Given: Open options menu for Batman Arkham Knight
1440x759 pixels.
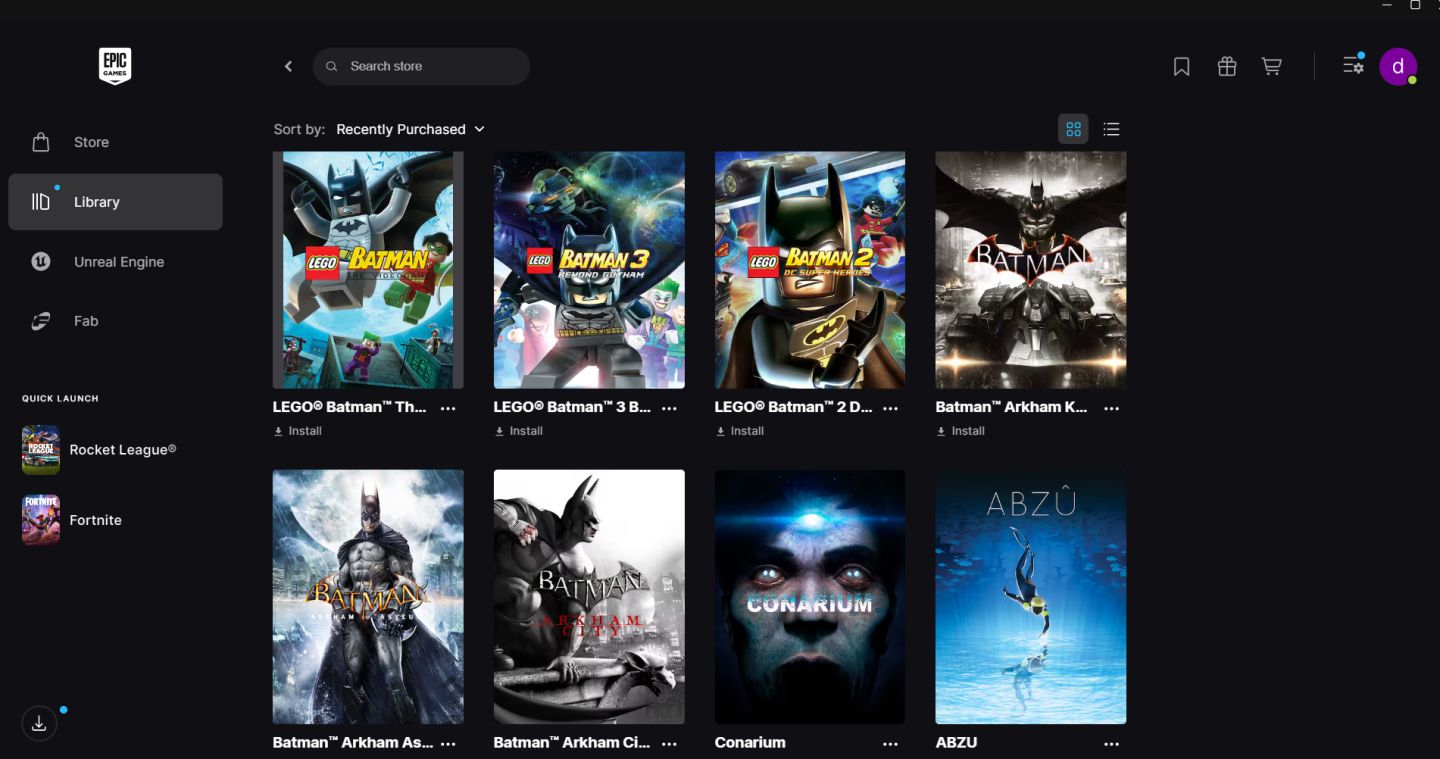Looking at the screenshot, I should pos(1111,408).
